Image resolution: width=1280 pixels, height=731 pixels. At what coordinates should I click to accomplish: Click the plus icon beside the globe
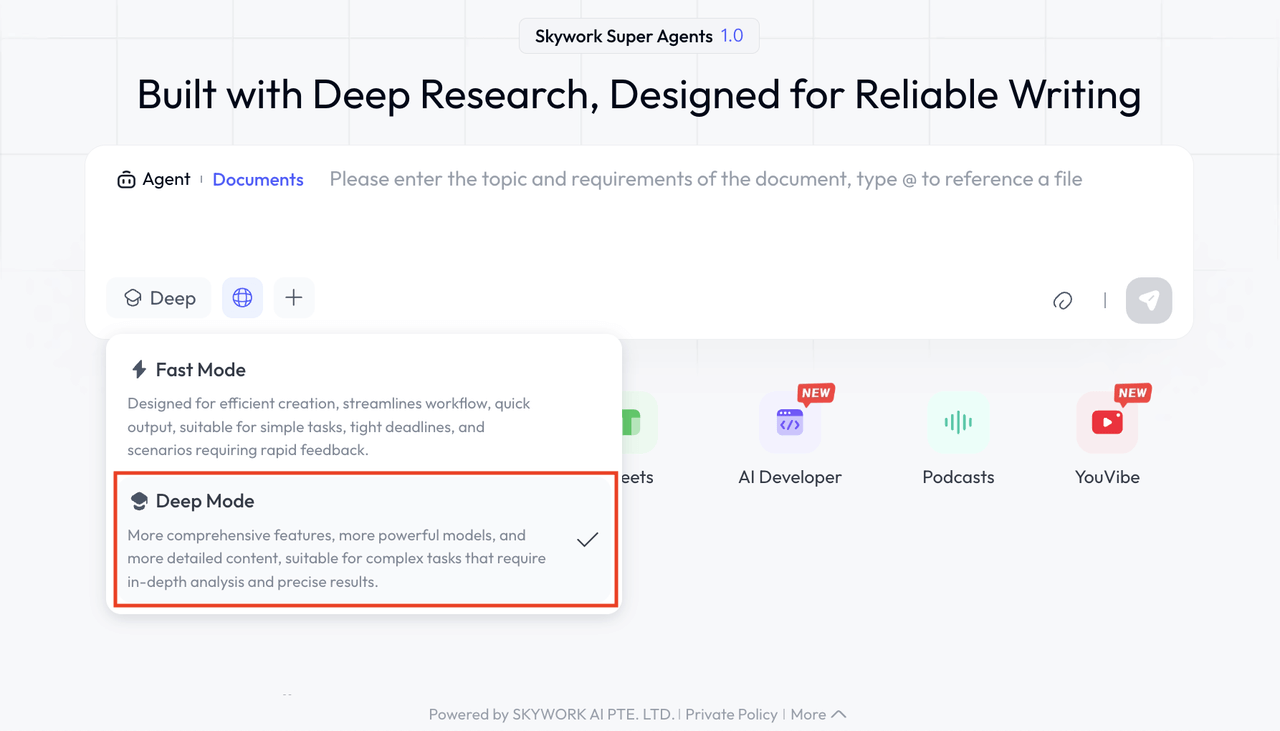[x=293, y=298]
